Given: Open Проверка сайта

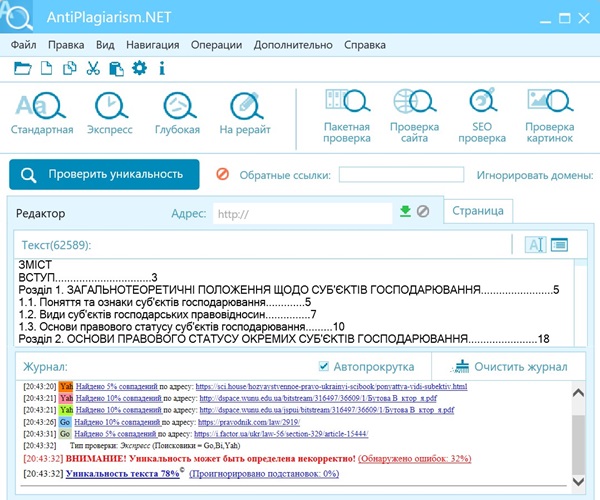Looking at the screenshot, I should coord(414,116).
